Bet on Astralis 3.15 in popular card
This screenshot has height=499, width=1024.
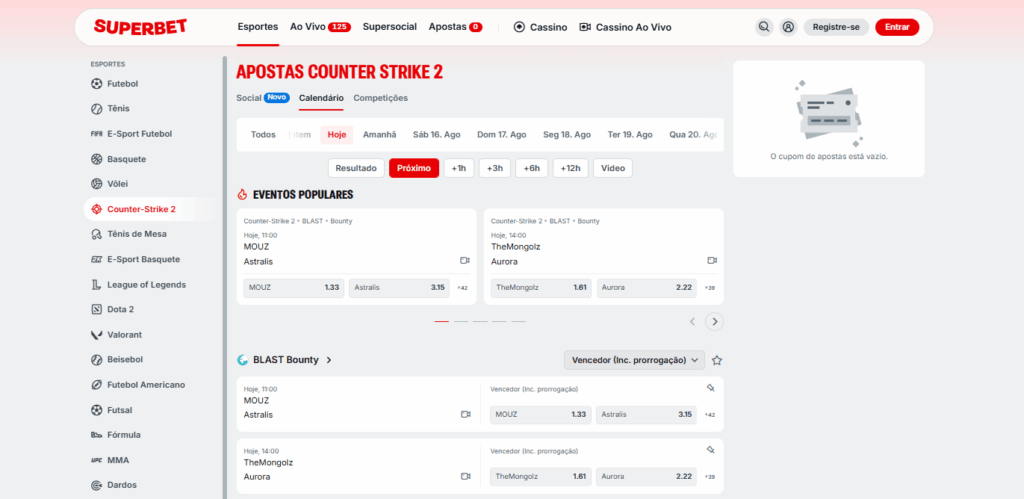tap(399, 287)
